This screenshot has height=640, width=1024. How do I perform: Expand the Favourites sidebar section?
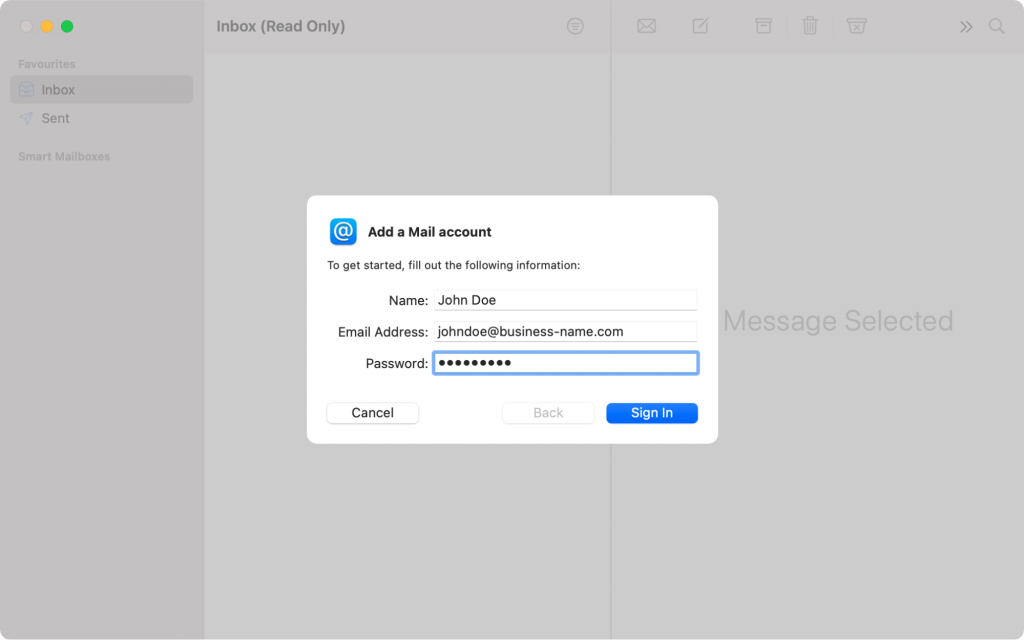(45, 63)
